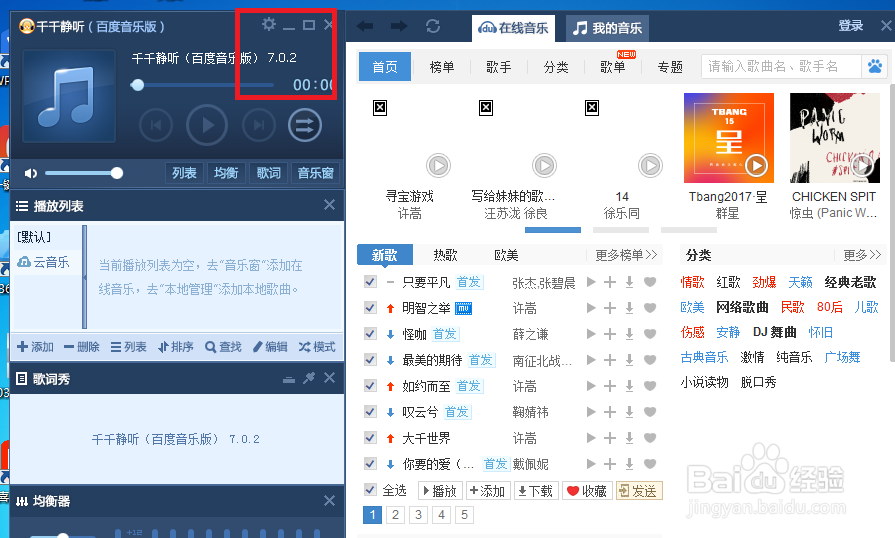Uncheck the 你要的爱 song checkbox
Image resolution: width=895 pixels, height=538 pixels.
point(370,464)
